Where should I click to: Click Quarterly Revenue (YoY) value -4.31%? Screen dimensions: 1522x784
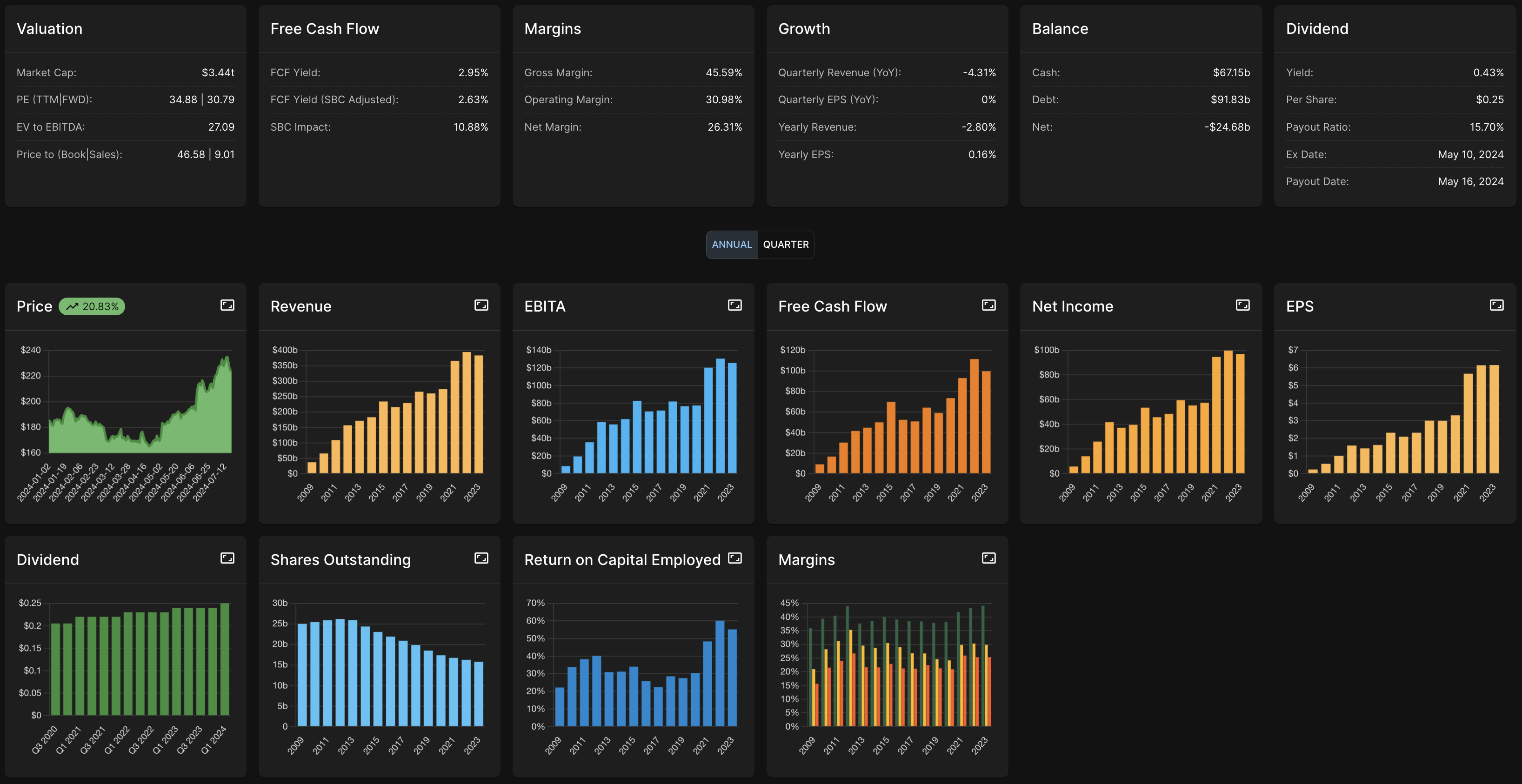(x=979, y=73)
